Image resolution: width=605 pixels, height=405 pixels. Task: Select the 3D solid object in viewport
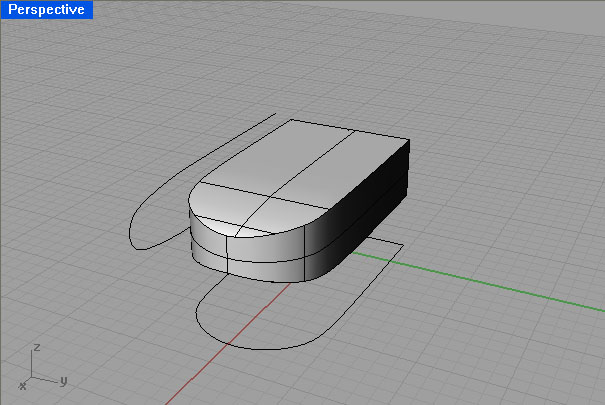coord(299,201)
